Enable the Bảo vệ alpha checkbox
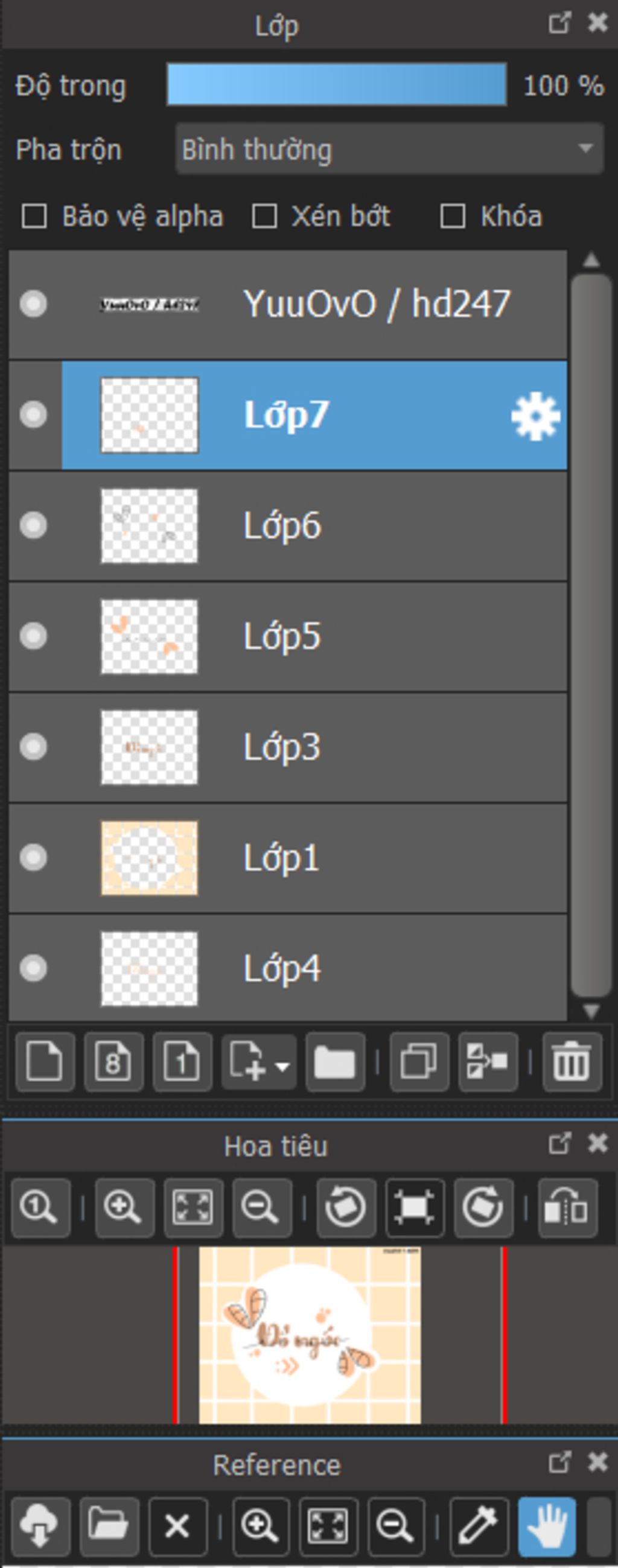Viewport: 618px width, 1568px height. [x=34, y=217]
